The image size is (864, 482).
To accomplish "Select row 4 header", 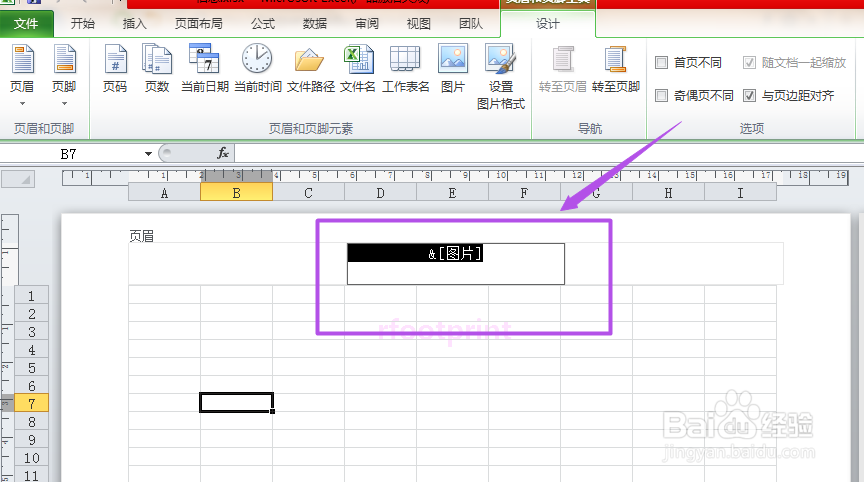I will tap(31, 350).
